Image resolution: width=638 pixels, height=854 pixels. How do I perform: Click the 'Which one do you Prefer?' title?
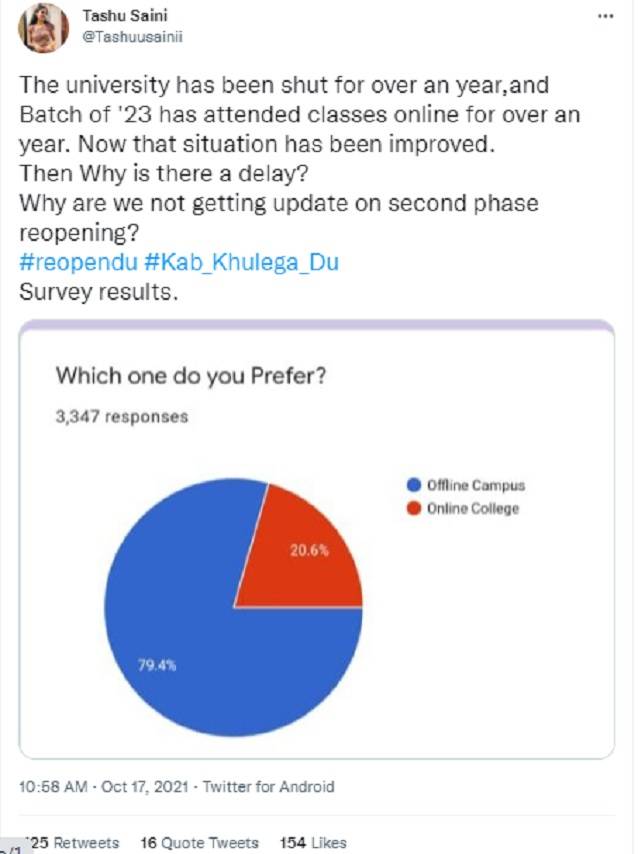(191, 376)
